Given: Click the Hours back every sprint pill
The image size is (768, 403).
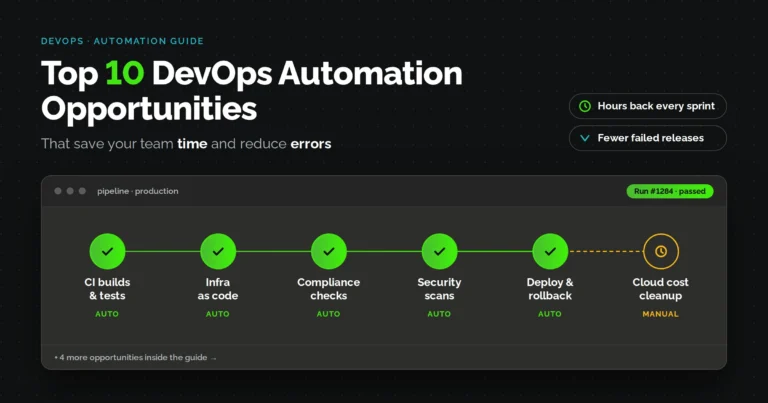Looking at the screenshot, I should pyautogui.click(x=648, y=106).
